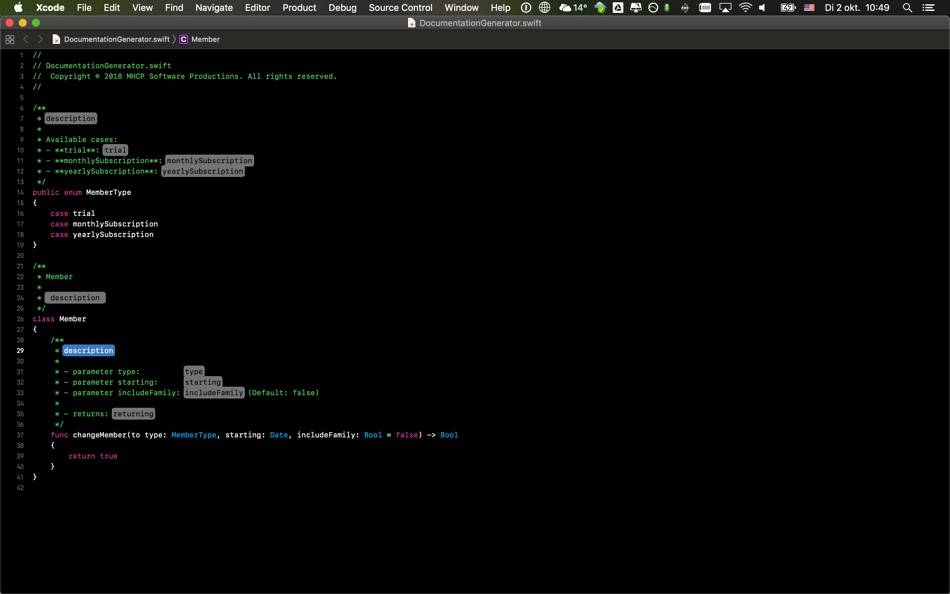
Task: Select the description placeholder on line 24
Action: tap(75, 298)
